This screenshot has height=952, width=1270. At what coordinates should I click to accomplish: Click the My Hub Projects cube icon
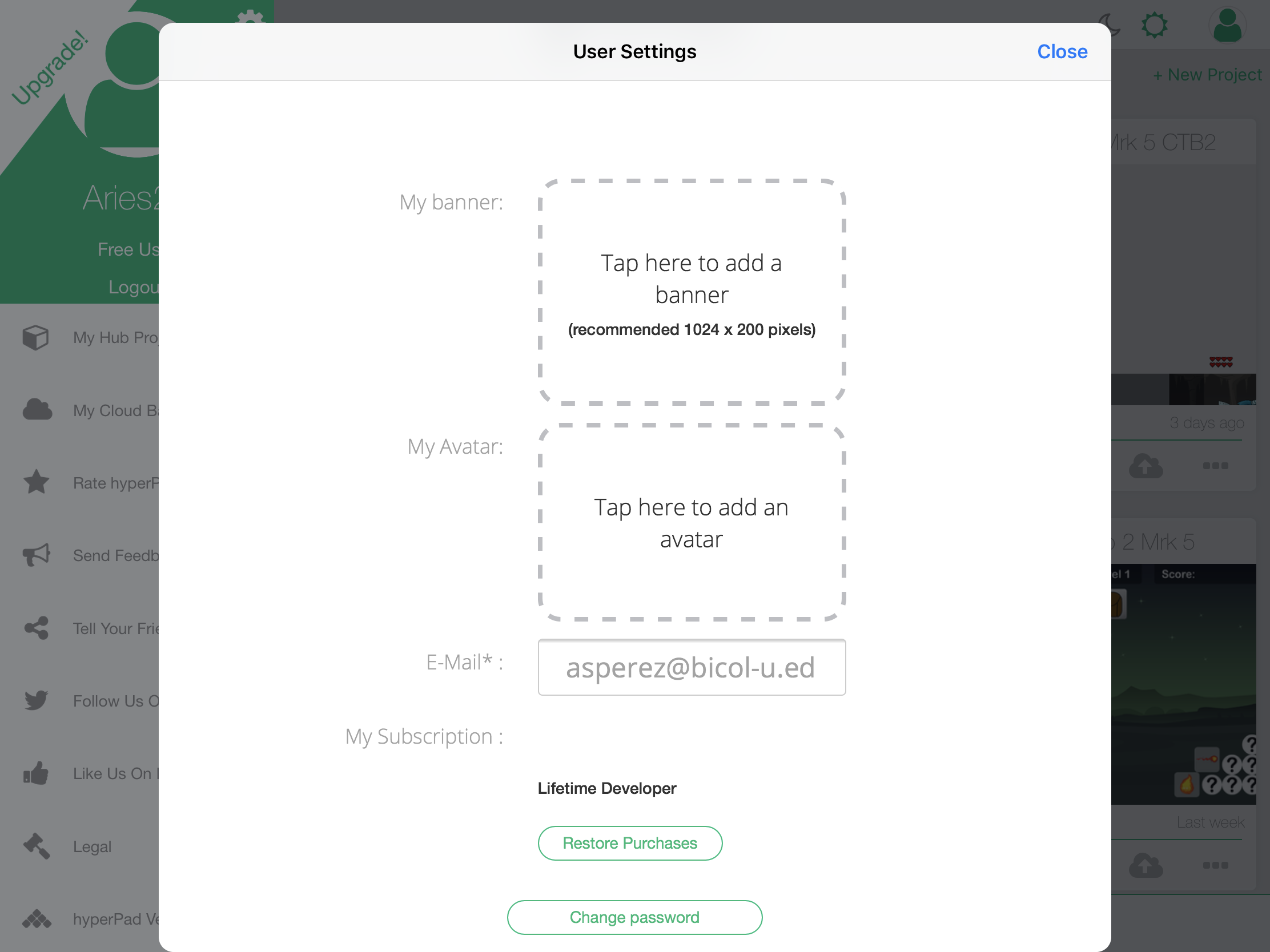coord(35,337)
